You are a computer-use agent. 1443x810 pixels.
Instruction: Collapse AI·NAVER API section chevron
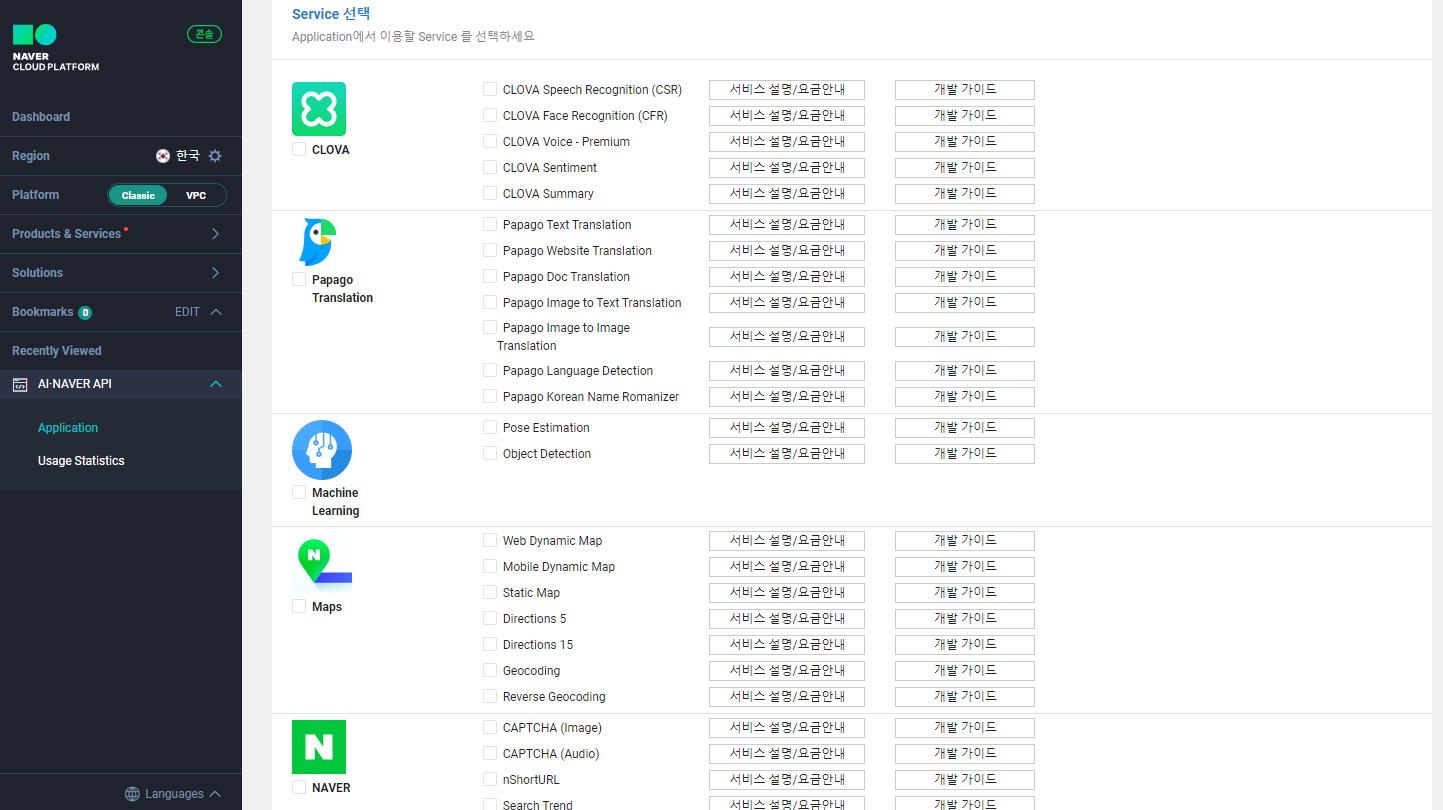tap(216, 384)
